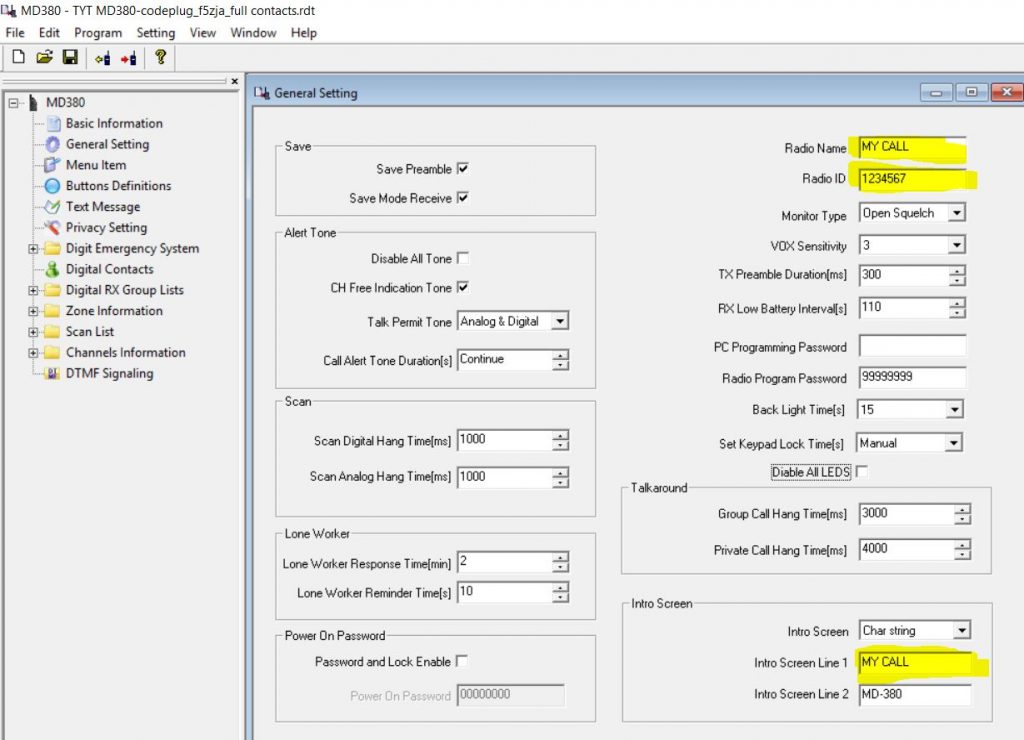Open the Help question mark icon

160,58
